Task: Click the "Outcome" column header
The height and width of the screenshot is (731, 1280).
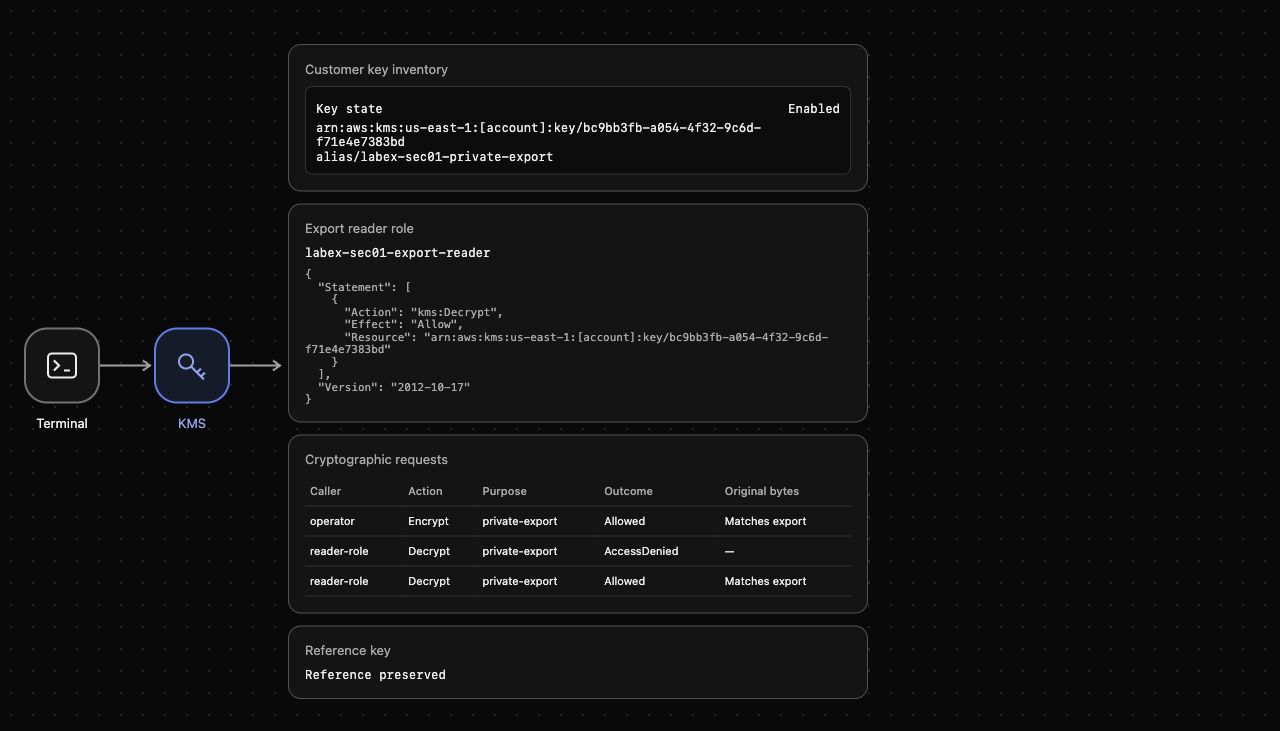Action: pyautogui.click(x=628, y=492)
